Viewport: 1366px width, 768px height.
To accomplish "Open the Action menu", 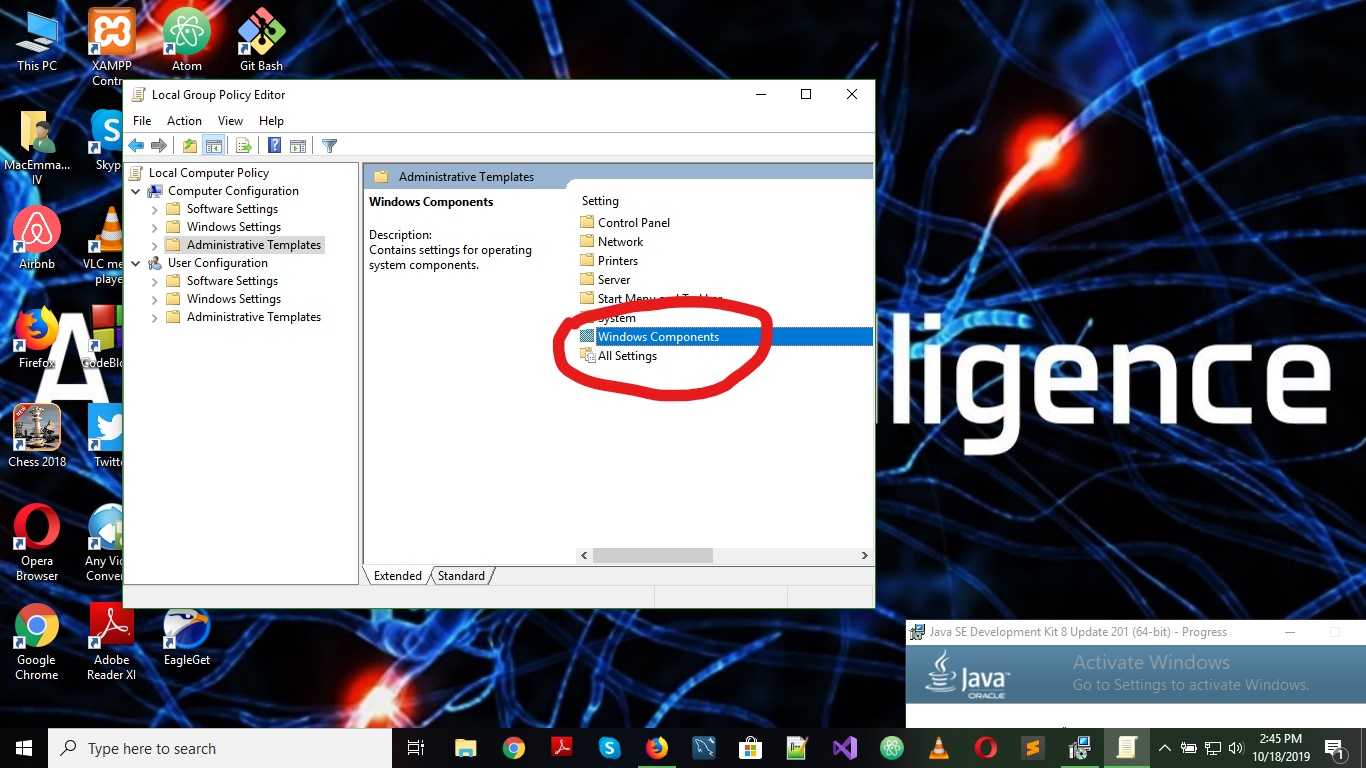I will pyautogui.click(x=184, y=120).
